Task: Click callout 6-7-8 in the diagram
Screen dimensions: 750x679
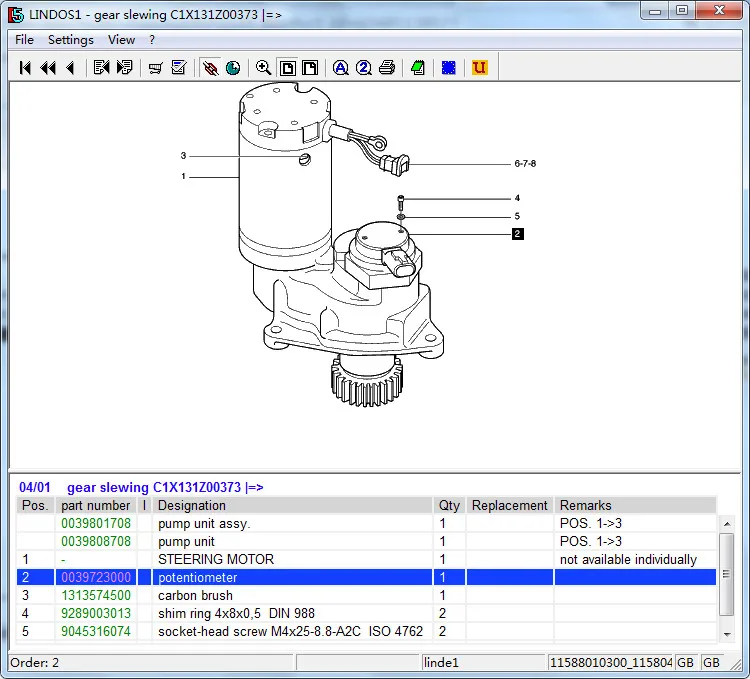Action: 525,164
